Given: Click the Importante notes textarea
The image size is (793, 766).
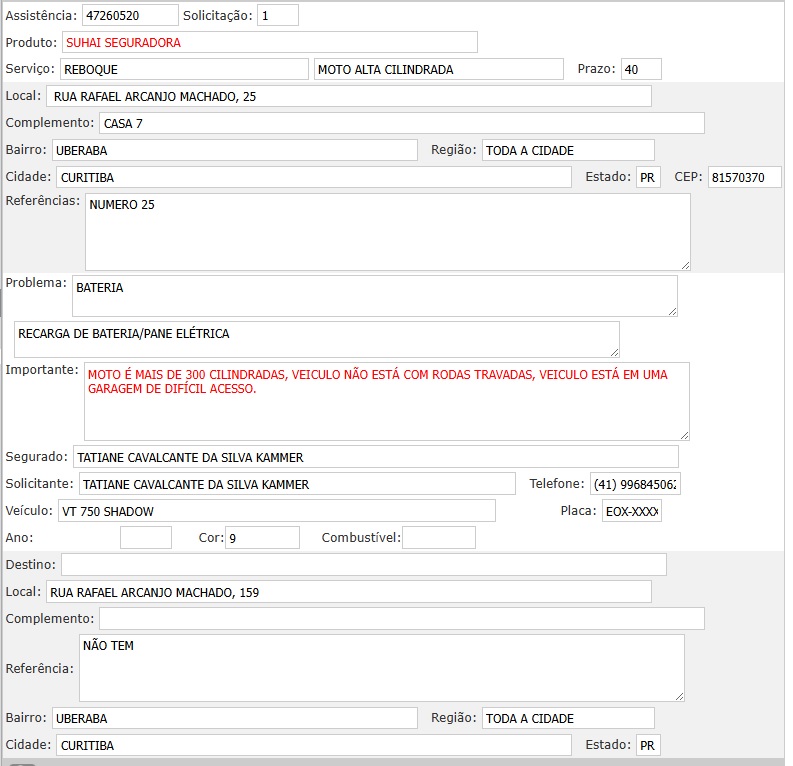Looking at the screenshot, I should point(386,401).
